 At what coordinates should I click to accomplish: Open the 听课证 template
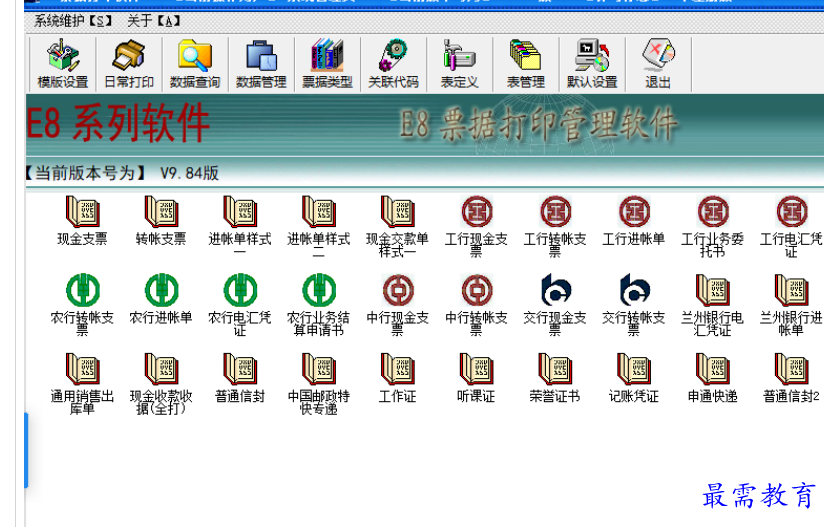tap(477, 378)
